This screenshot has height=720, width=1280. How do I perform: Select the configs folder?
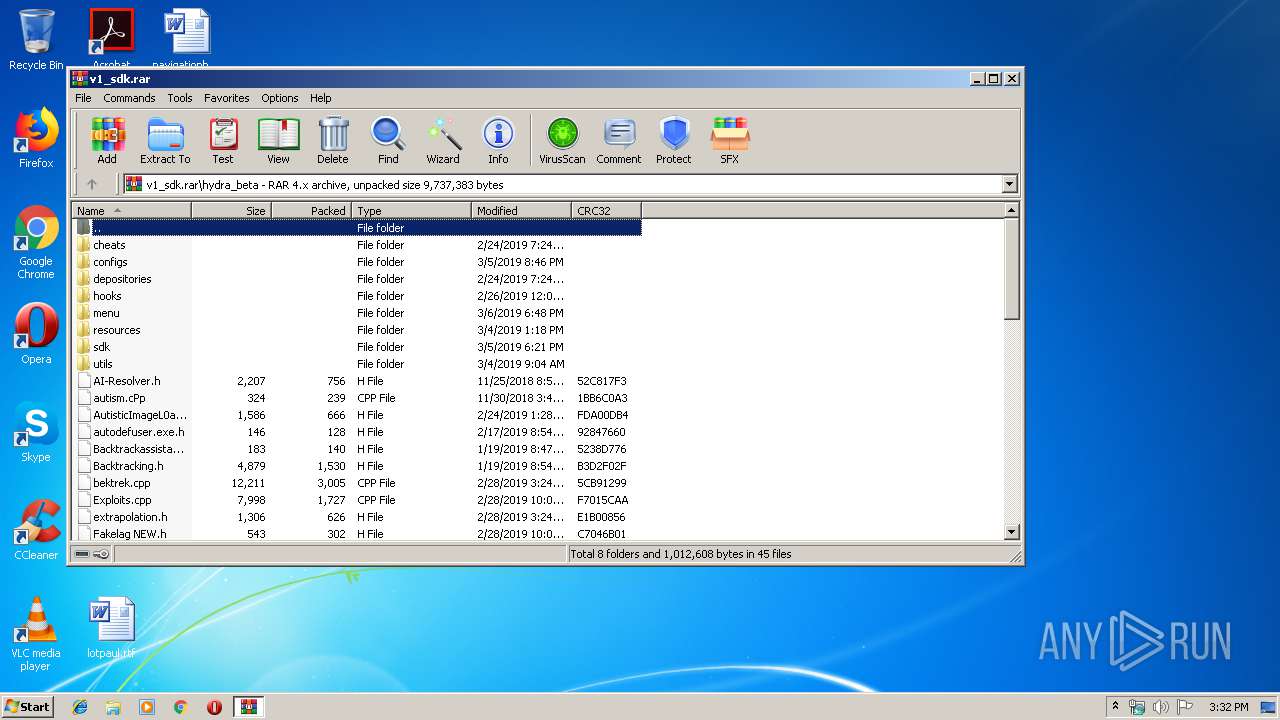coord(357,262)
